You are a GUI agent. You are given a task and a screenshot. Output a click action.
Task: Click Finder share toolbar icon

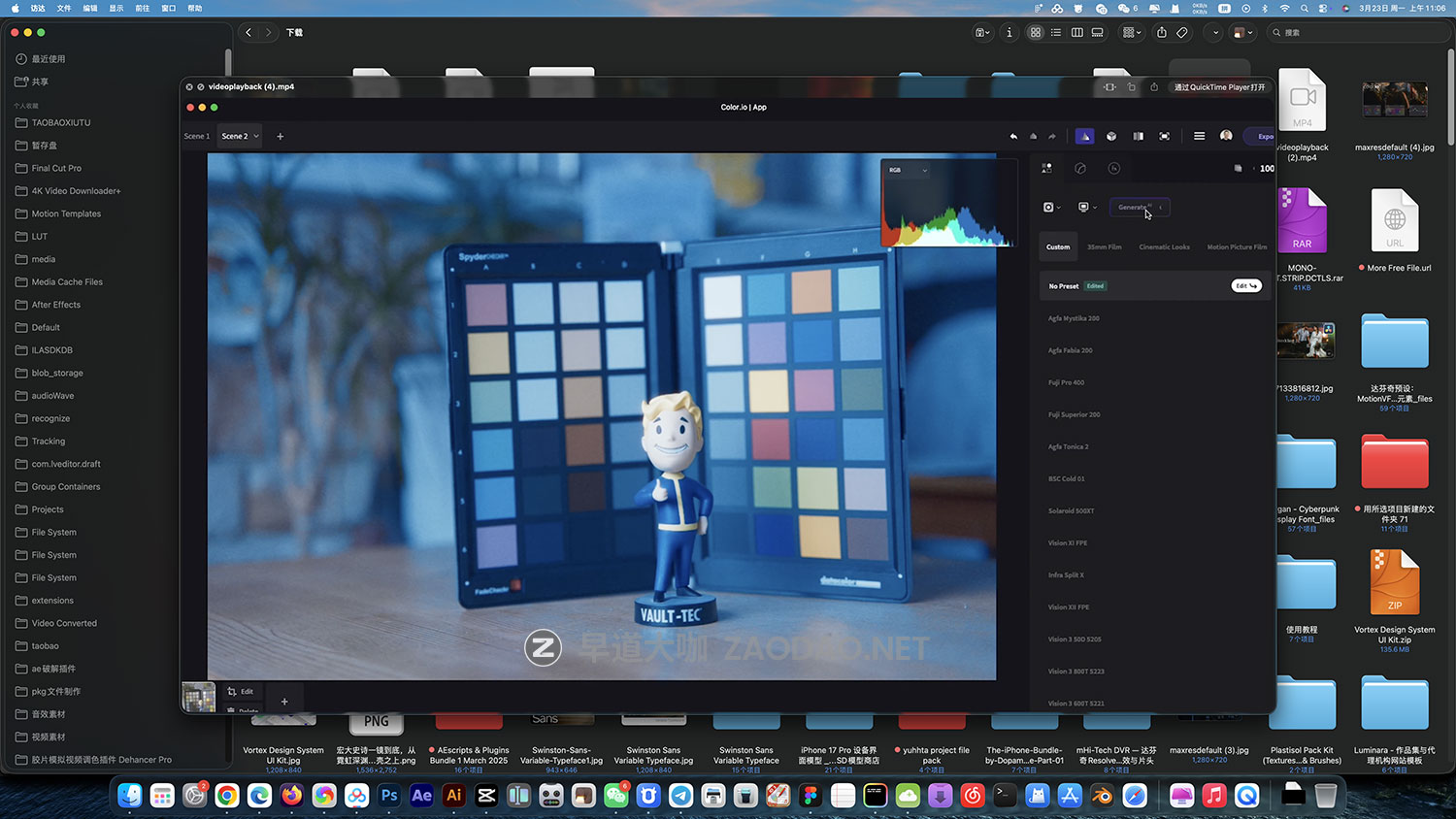pos(1161,32)
